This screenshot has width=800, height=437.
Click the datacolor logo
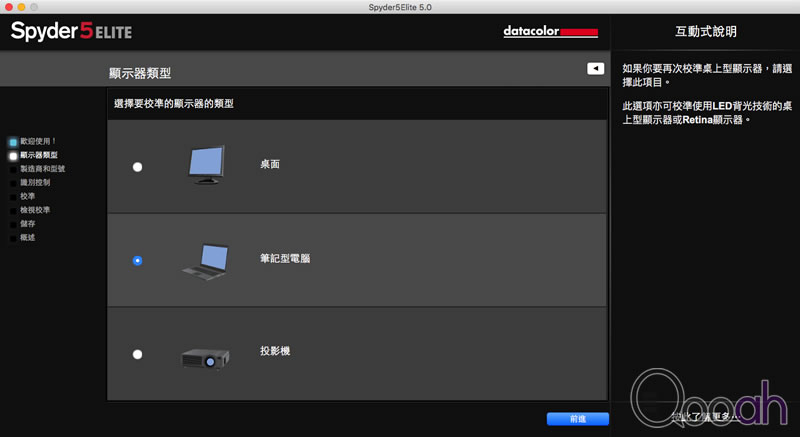[551, 31]
